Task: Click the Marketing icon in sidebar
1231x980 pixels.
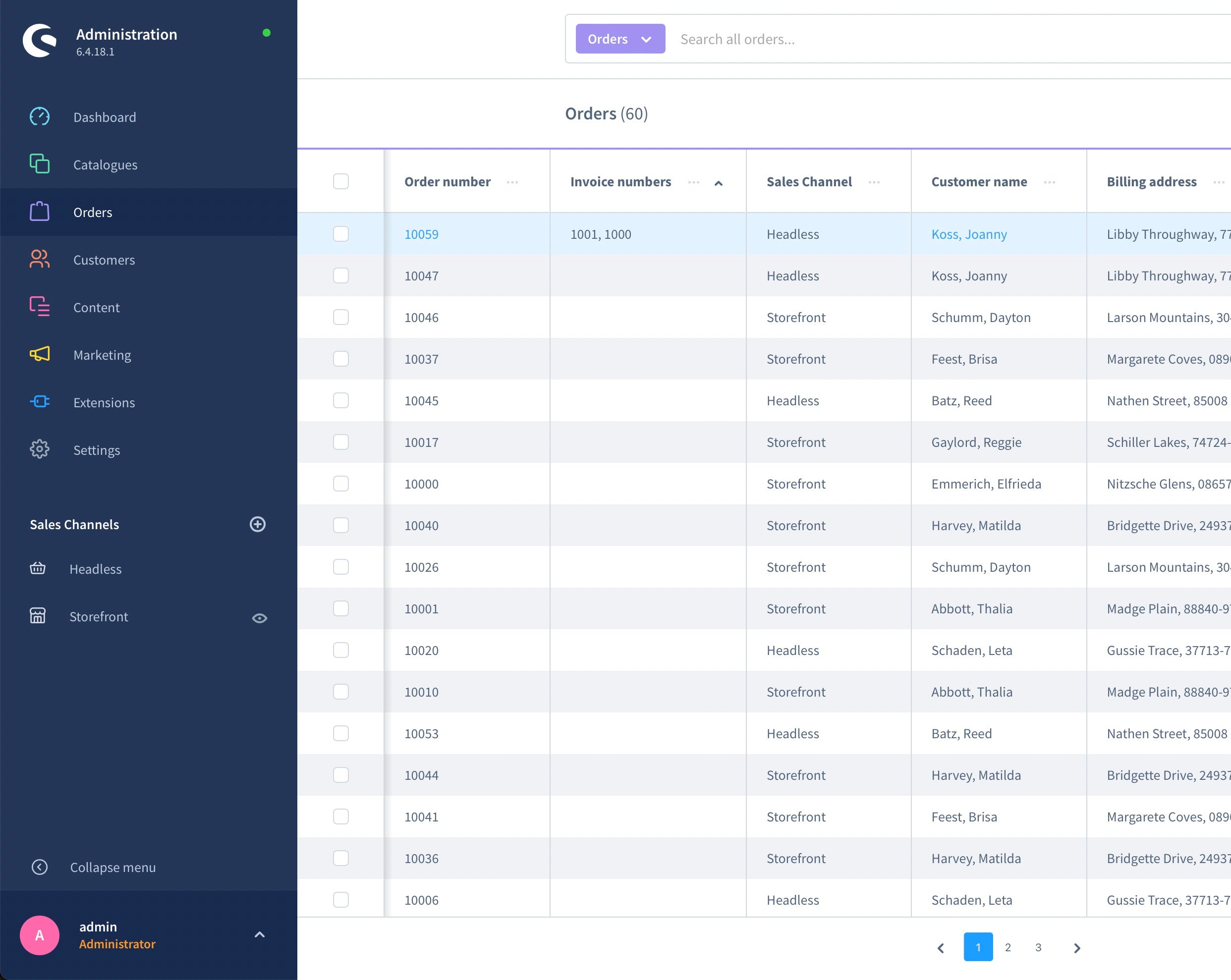Action: click(40, 354)
